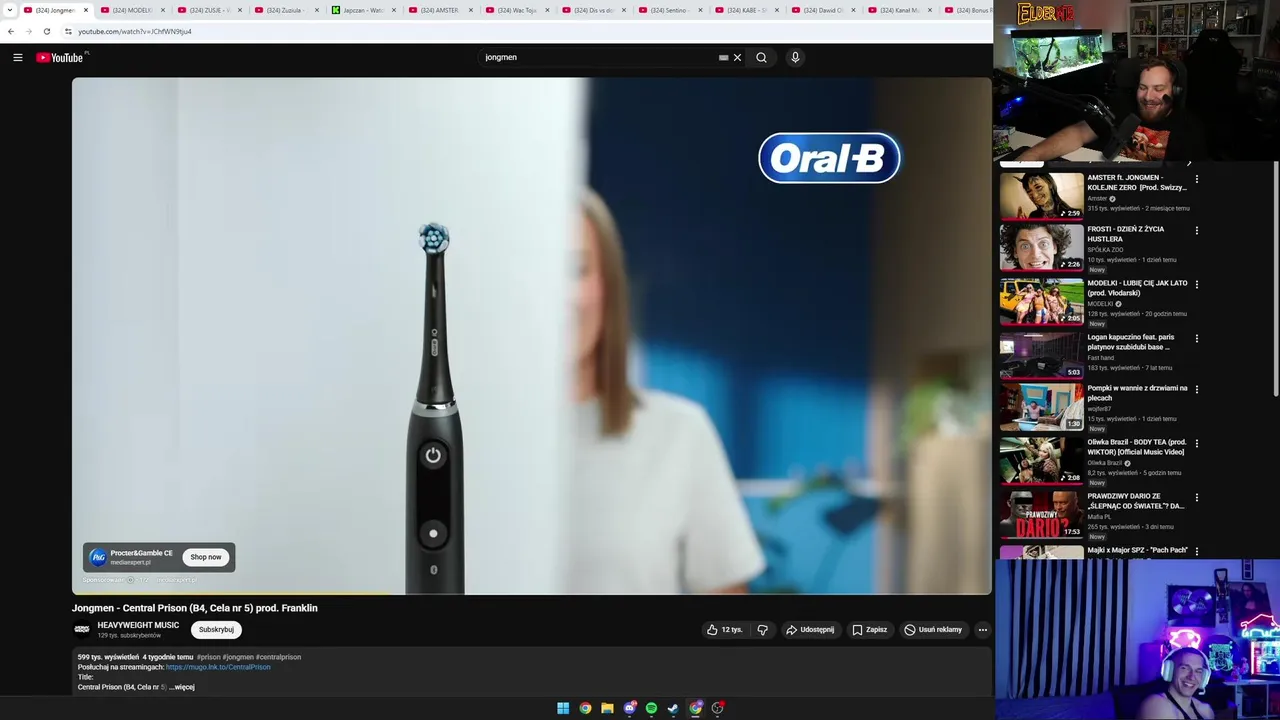Click the Shop now ad button

pos(206,557)
